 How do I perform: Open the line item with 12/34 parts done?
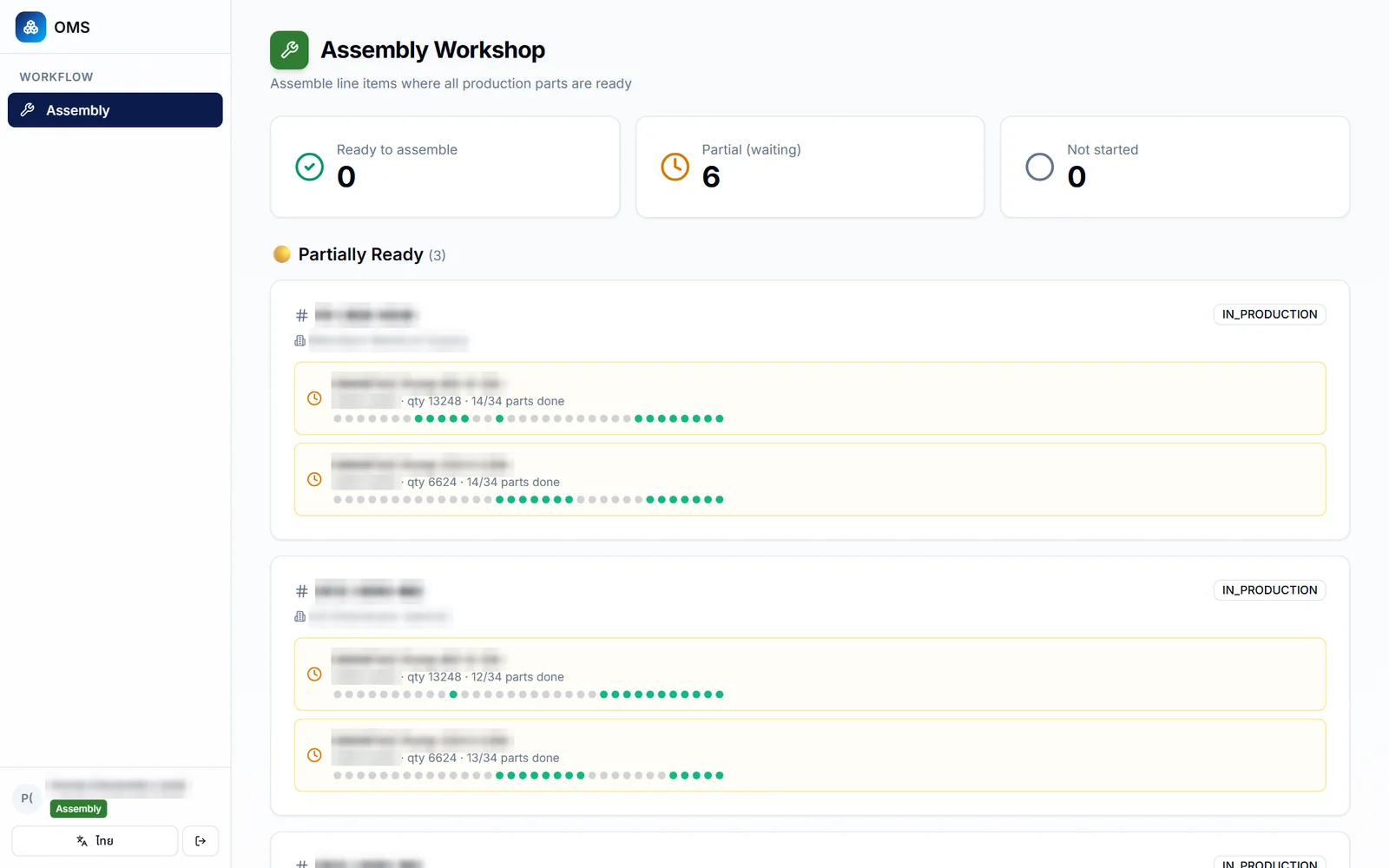pos(810,674)
